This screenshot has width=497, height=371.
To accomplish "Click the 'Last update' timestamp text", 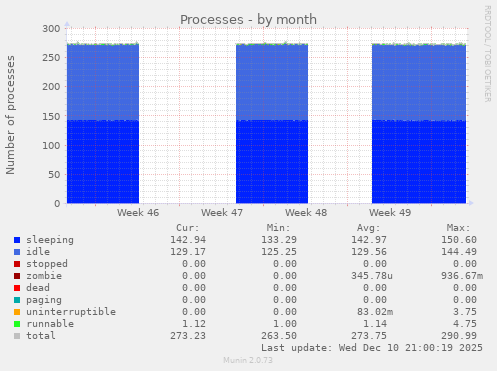I will pos(372,348).
